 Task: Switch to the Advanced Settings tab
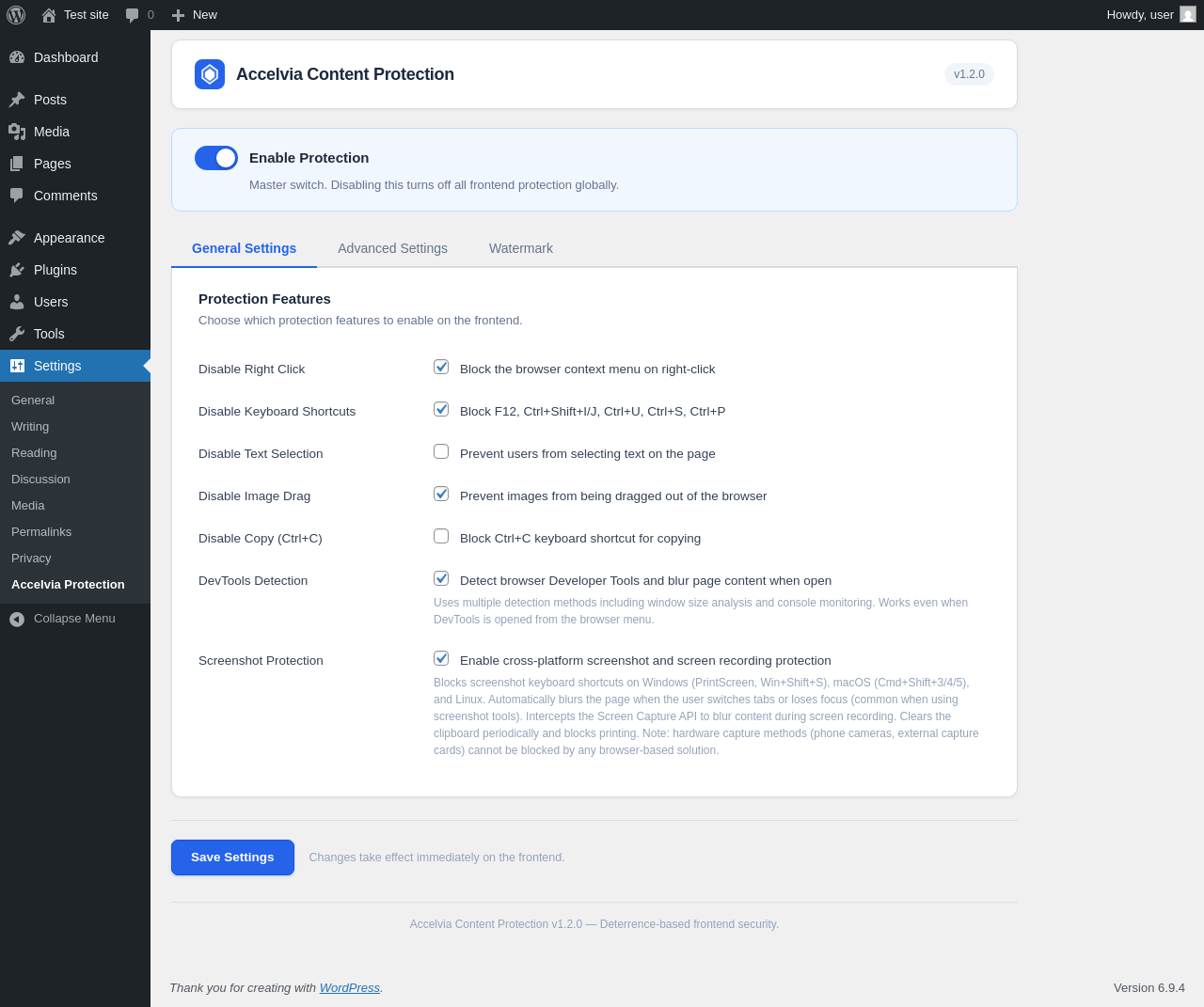(392, 248)
